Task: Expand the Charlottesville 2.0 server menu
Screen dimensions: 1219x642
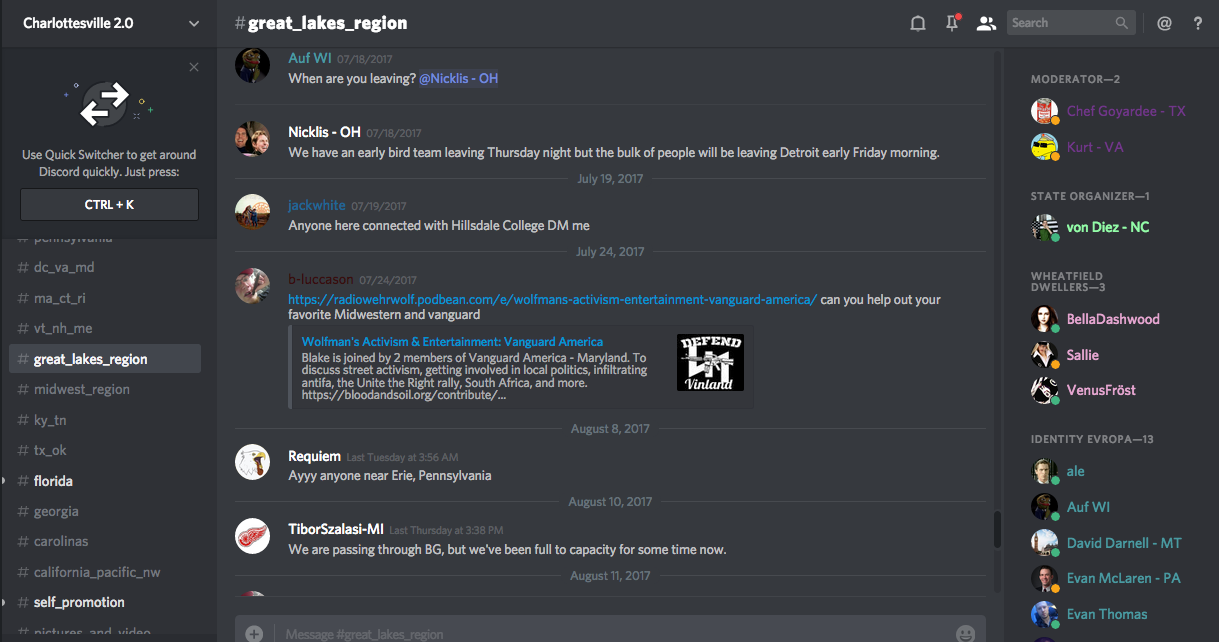Action: (193, 23)
